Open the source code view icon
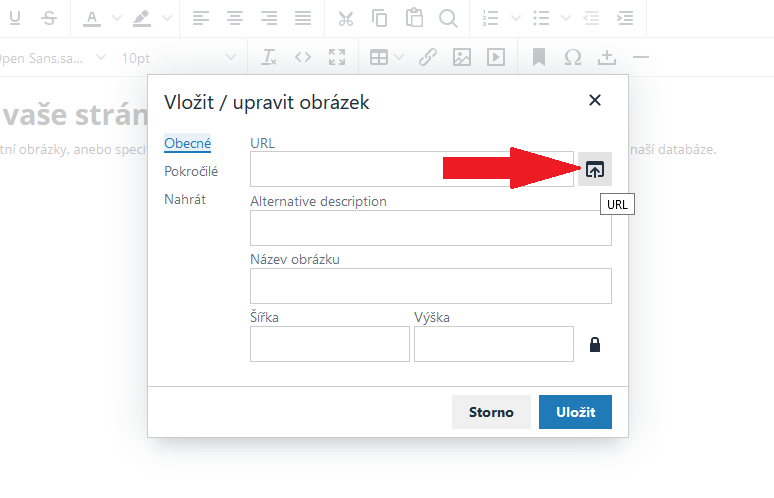Viewport: 774px width, 498px height. click(303, 57)
